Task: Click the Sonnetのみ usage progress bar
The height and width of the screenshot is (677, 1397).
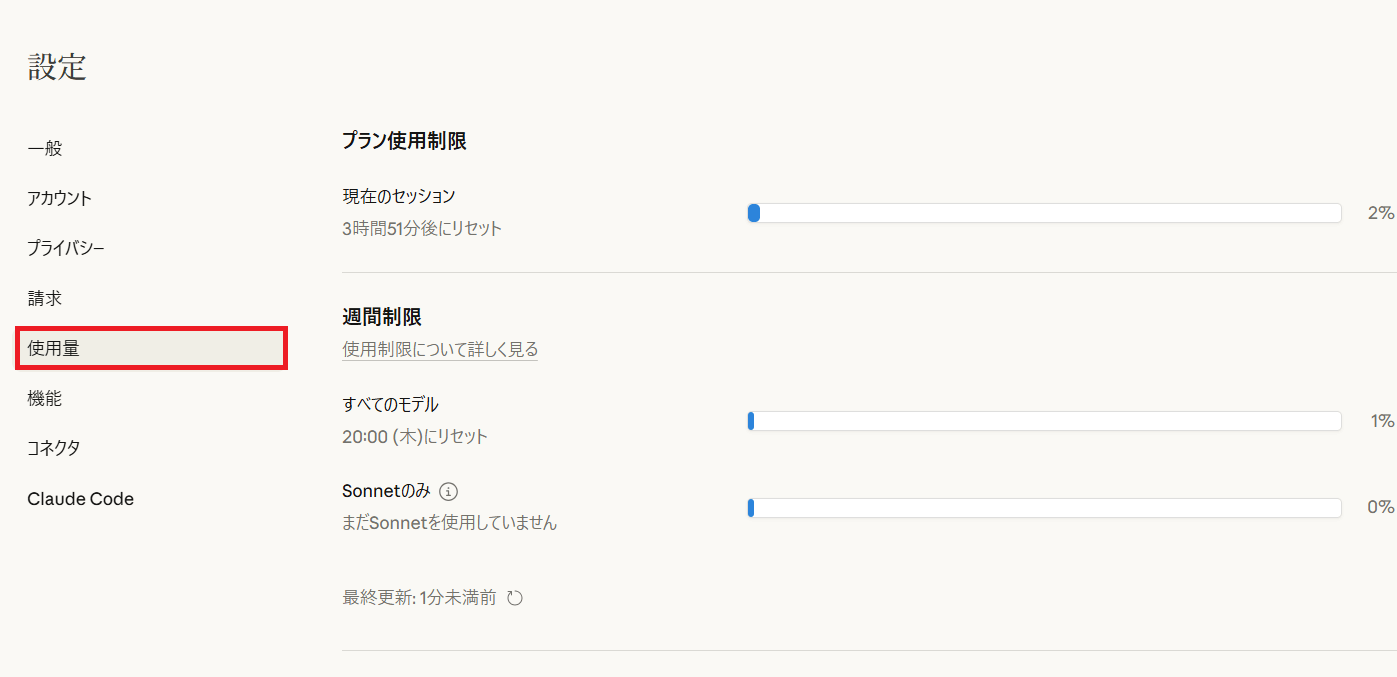Action: 1044,508
